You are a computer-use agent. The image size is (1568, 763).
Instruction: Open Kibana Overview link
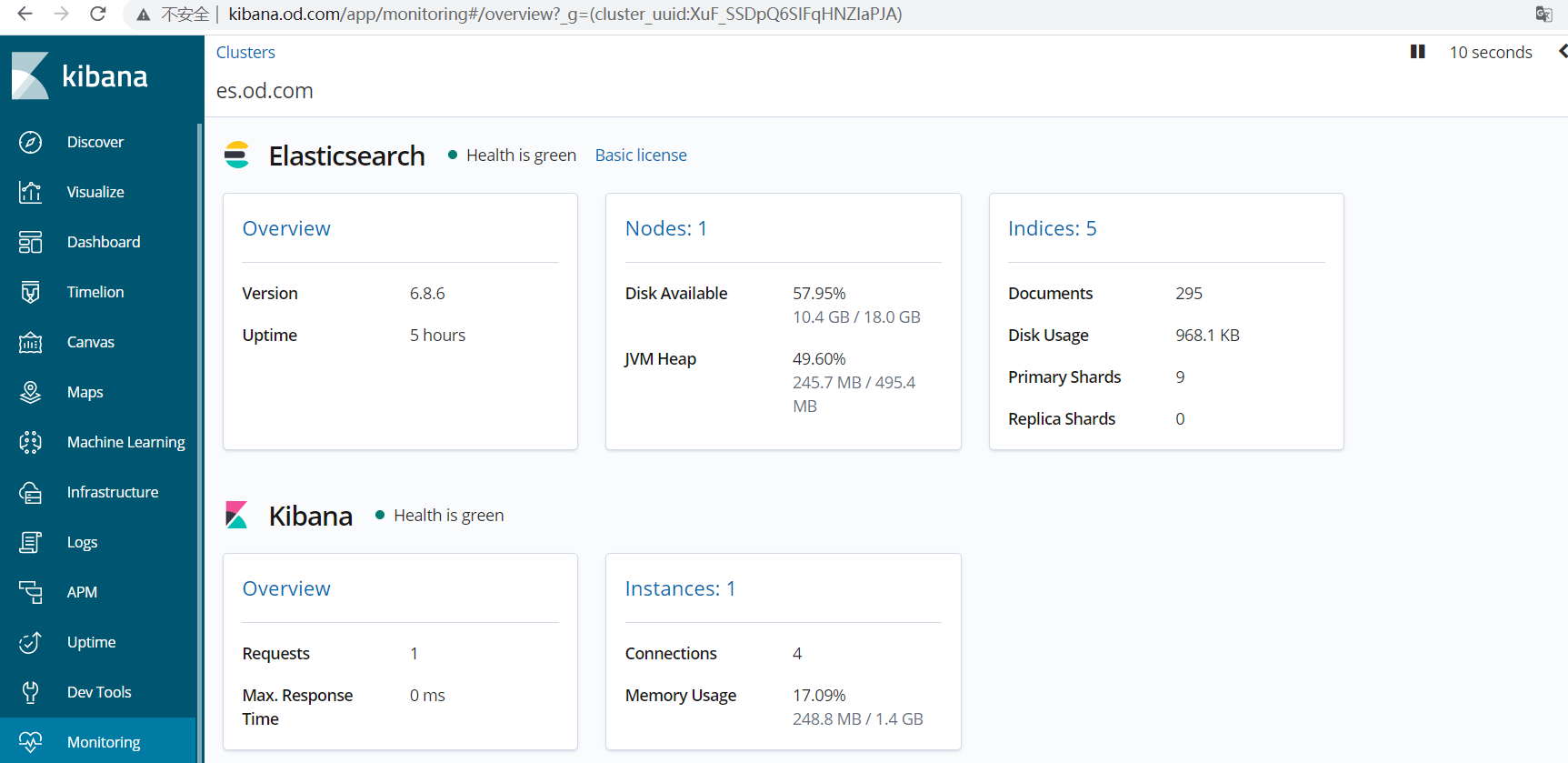286,588
